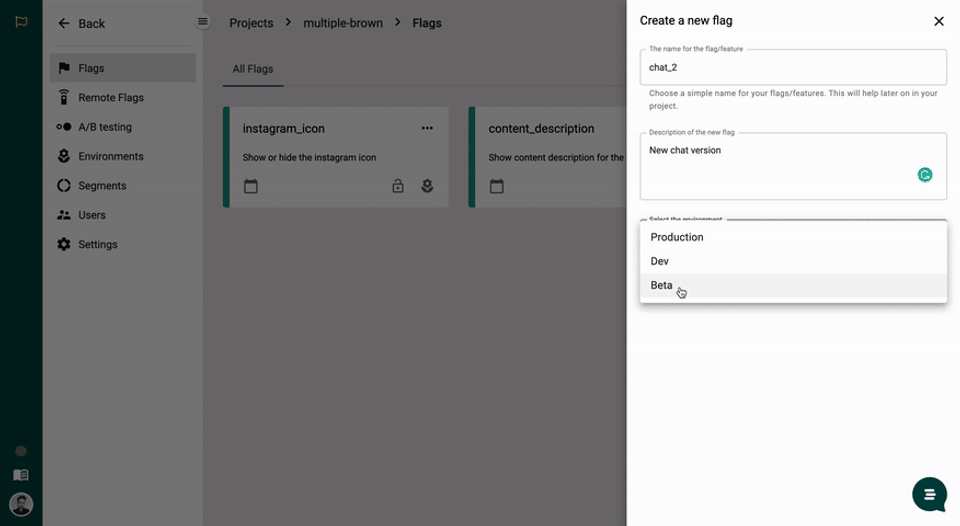The width and height of the screenshot is (960, 526).
Task: Open Users page
Action: [x=122, y=215]
